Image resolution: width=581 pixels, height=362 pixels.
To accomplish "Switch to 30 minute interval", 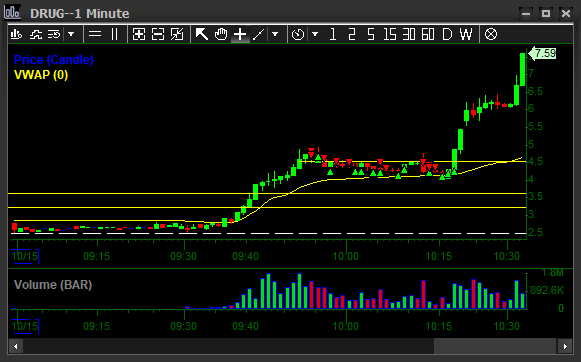I will [x=409, y=34].
